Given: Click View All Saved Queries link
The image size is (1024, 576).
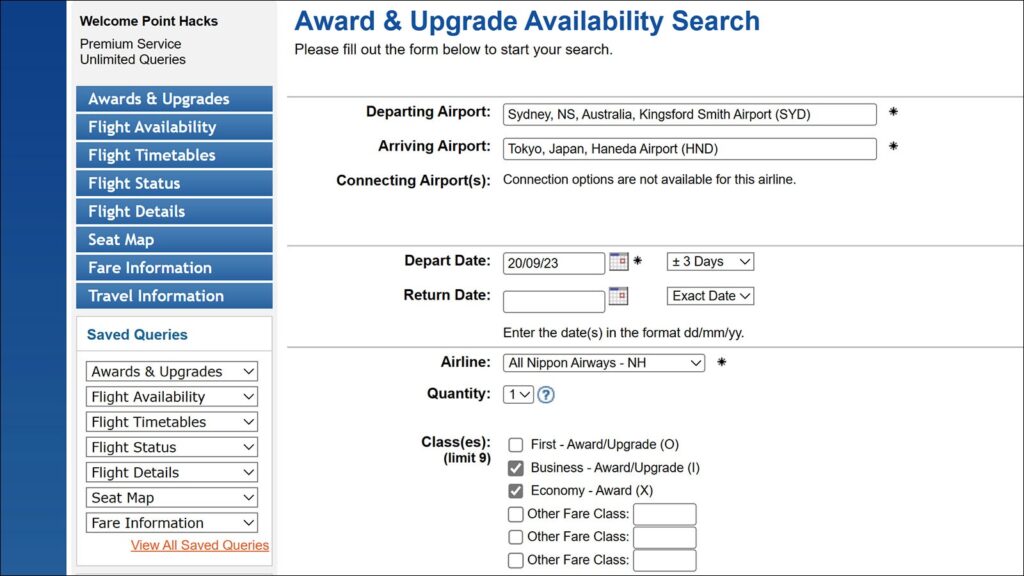Looking at the screenshot, I should [x=198, y=544].
